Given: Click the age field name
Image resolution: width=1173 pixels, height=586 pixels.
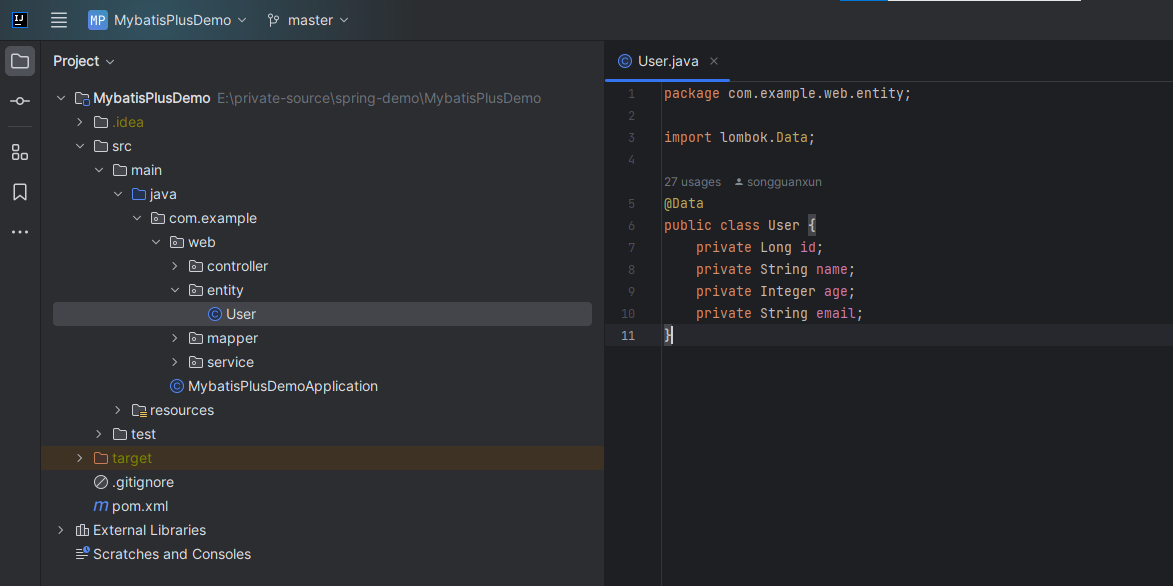Looking at the screenshot, I should (x=836, y=291).
